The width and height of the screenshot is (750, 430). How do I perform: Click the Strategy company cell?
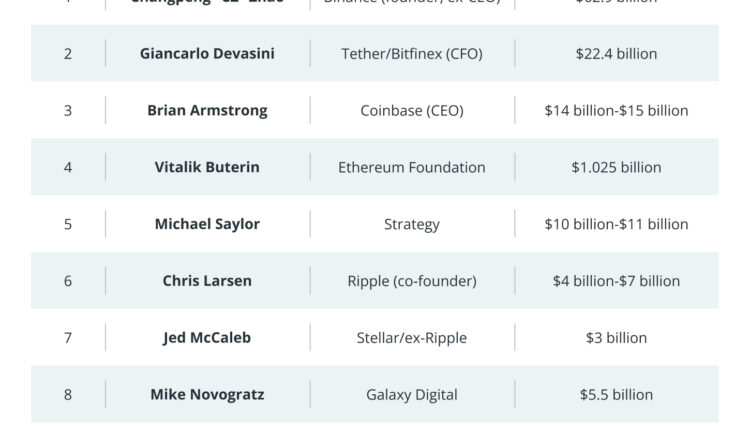pos(412,224)
